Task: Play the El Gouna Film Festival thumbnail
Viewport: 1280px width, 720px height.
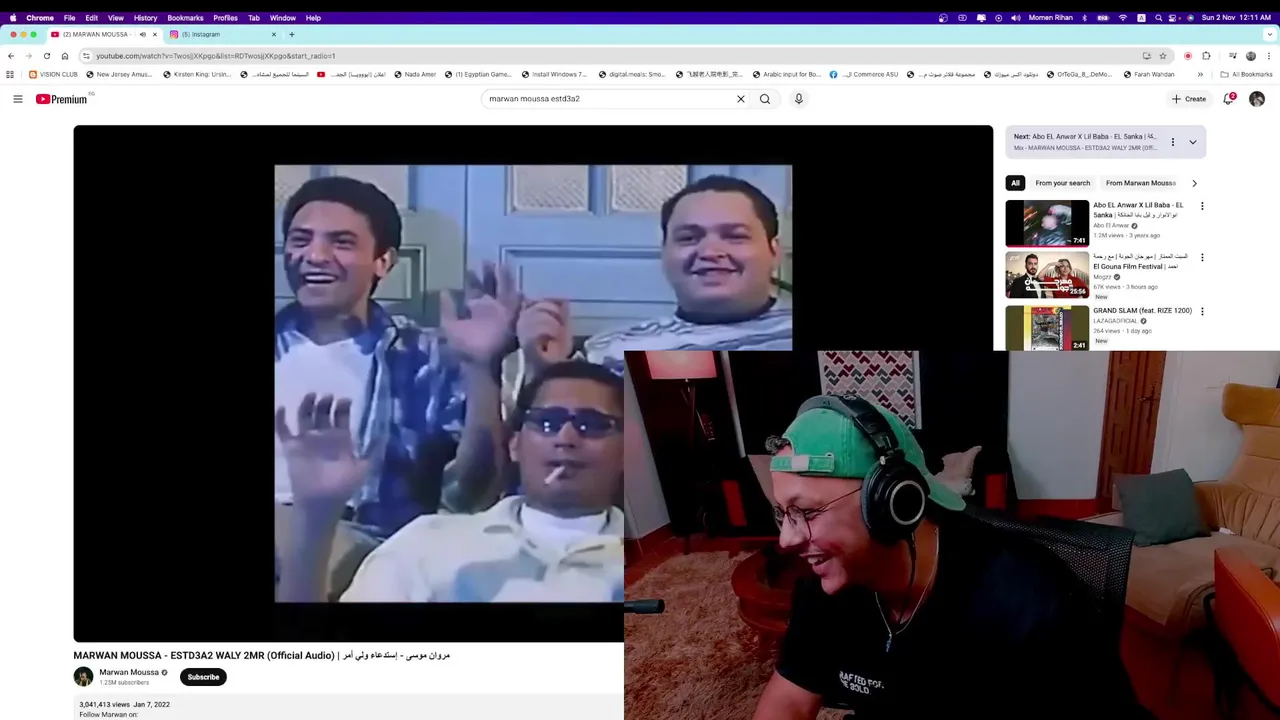Action: (1047, 275)
